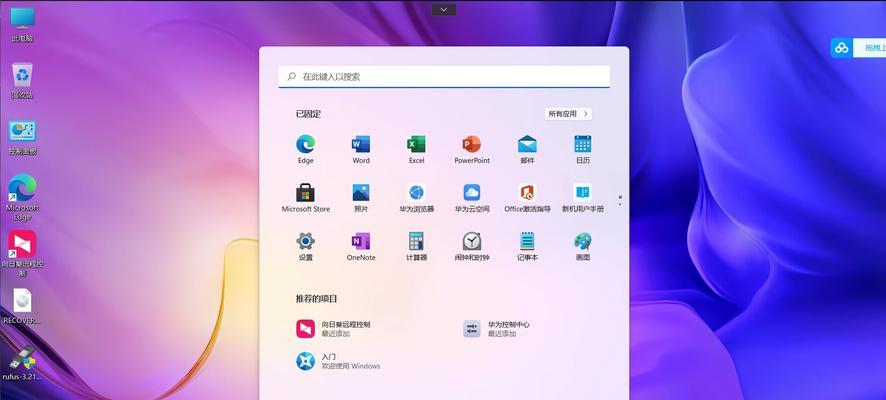Viewport: 886px width, 400px height.
Task: Expand the top dropdown chevron bar
Action: tap(444, 10)
